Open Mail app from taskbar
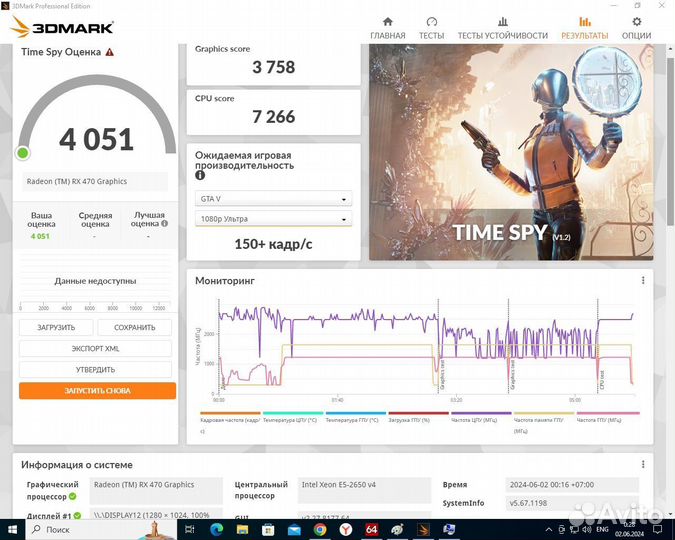This screenshot has height=540, width=675. coord(294,529)
